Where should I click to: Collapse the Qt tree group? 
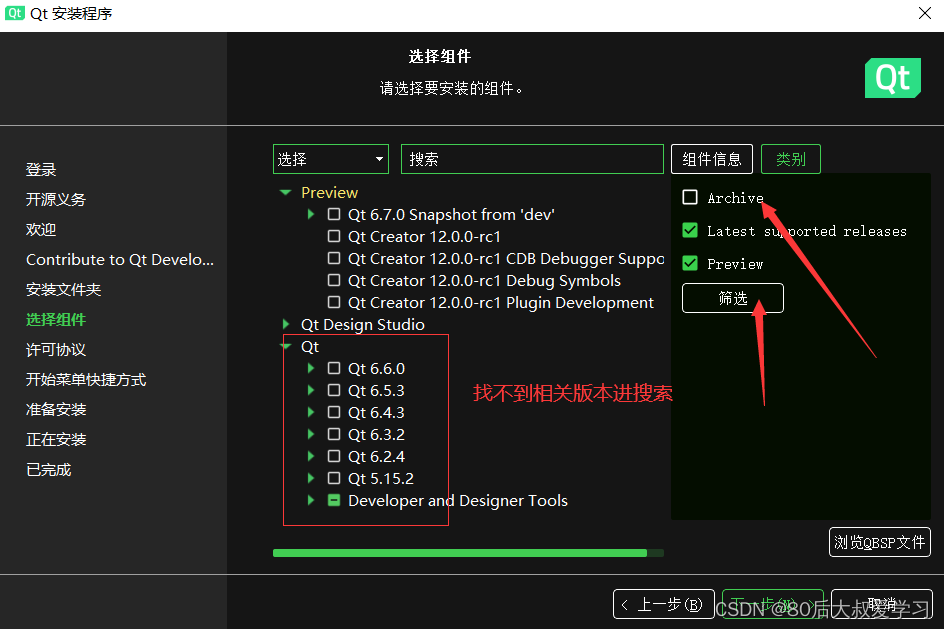pos(285,346)
